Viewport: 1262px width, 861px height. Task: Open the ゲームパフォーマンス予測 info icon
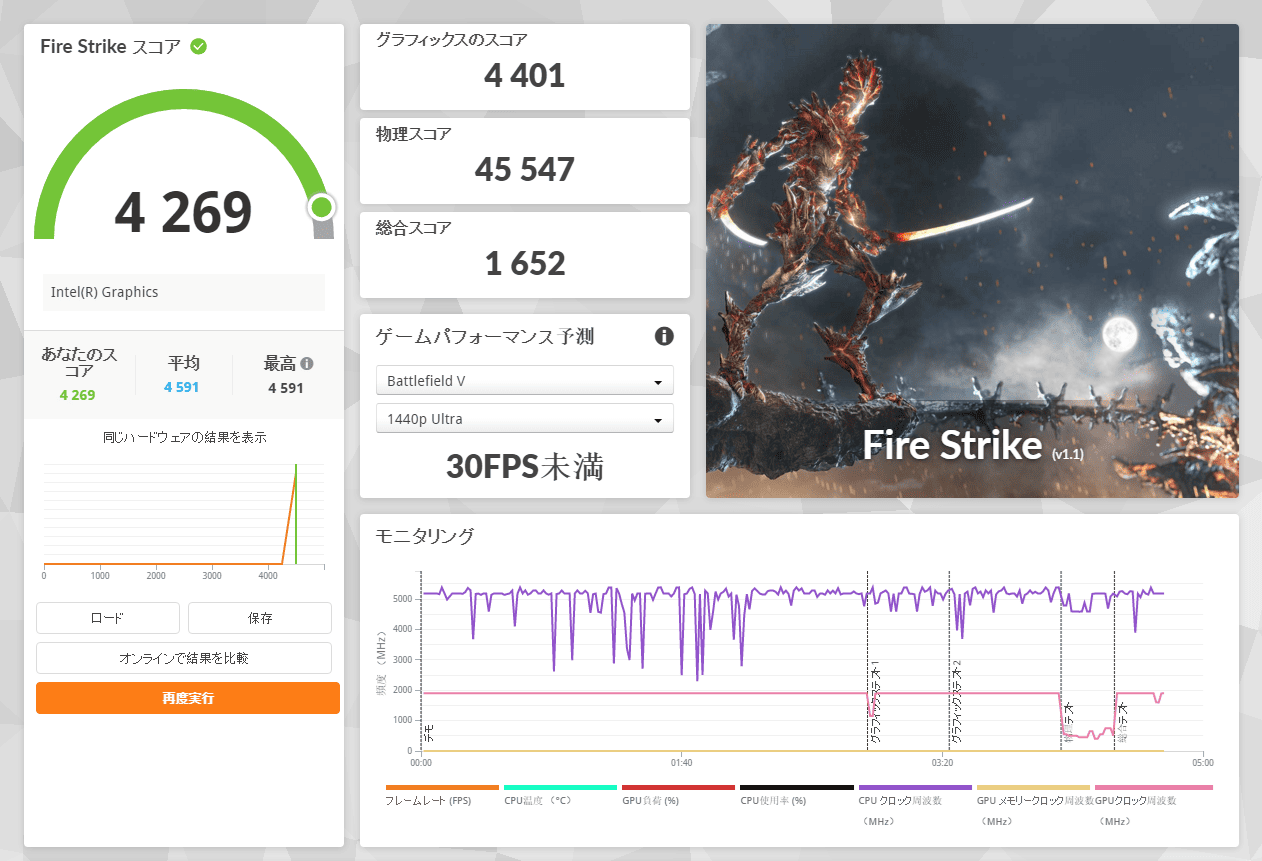coord(664,336)
